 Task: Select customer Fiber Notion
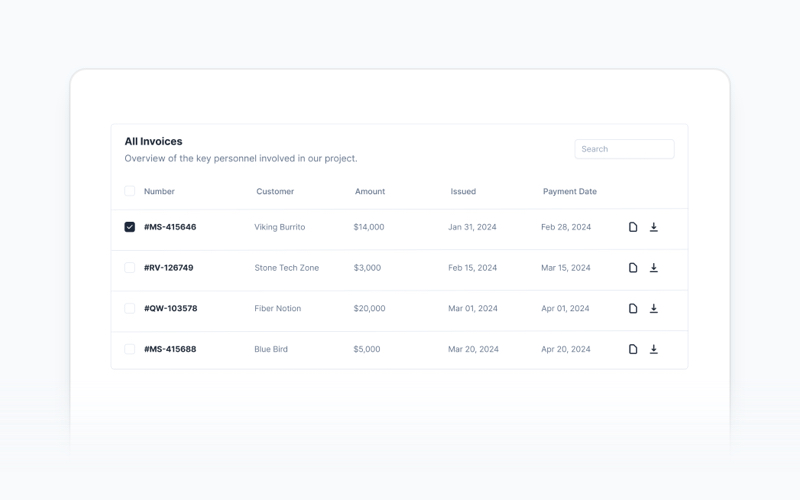pyautogui.click(x=278, y=308)
